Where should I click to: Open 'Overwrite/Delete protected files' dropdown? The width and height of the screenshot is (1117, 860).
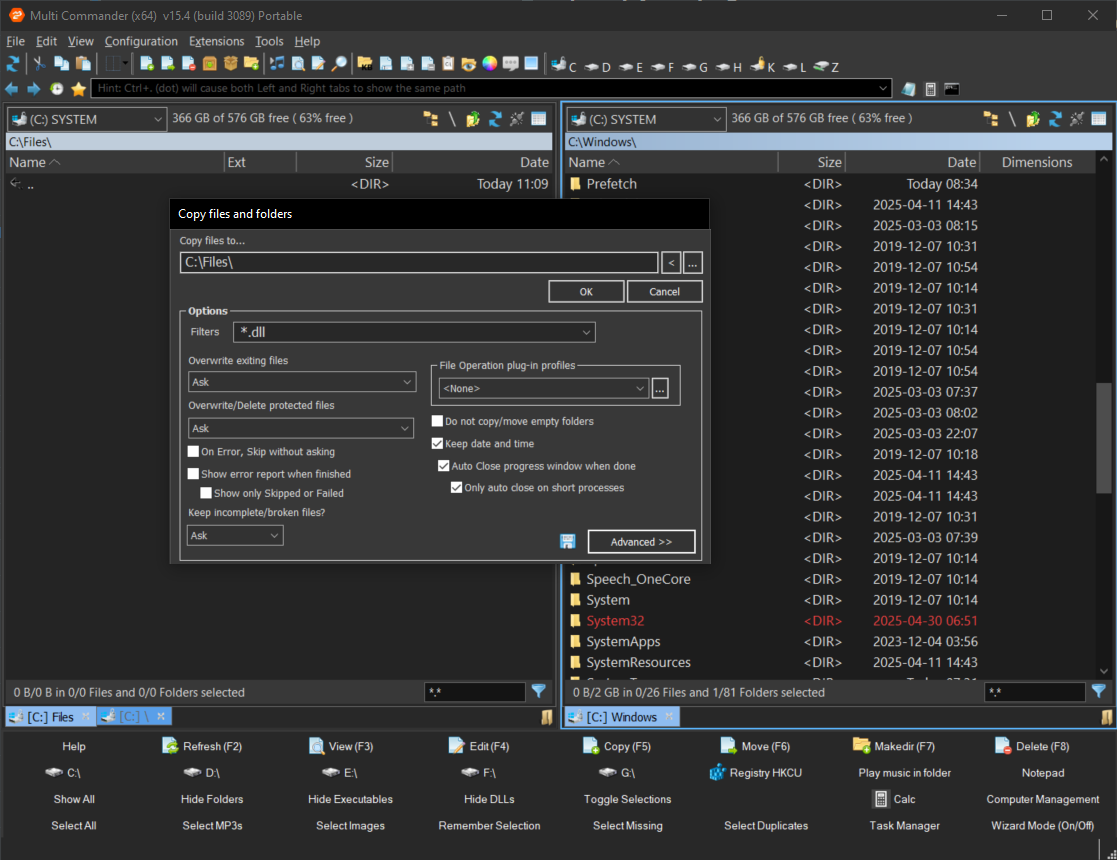(405, 428)
